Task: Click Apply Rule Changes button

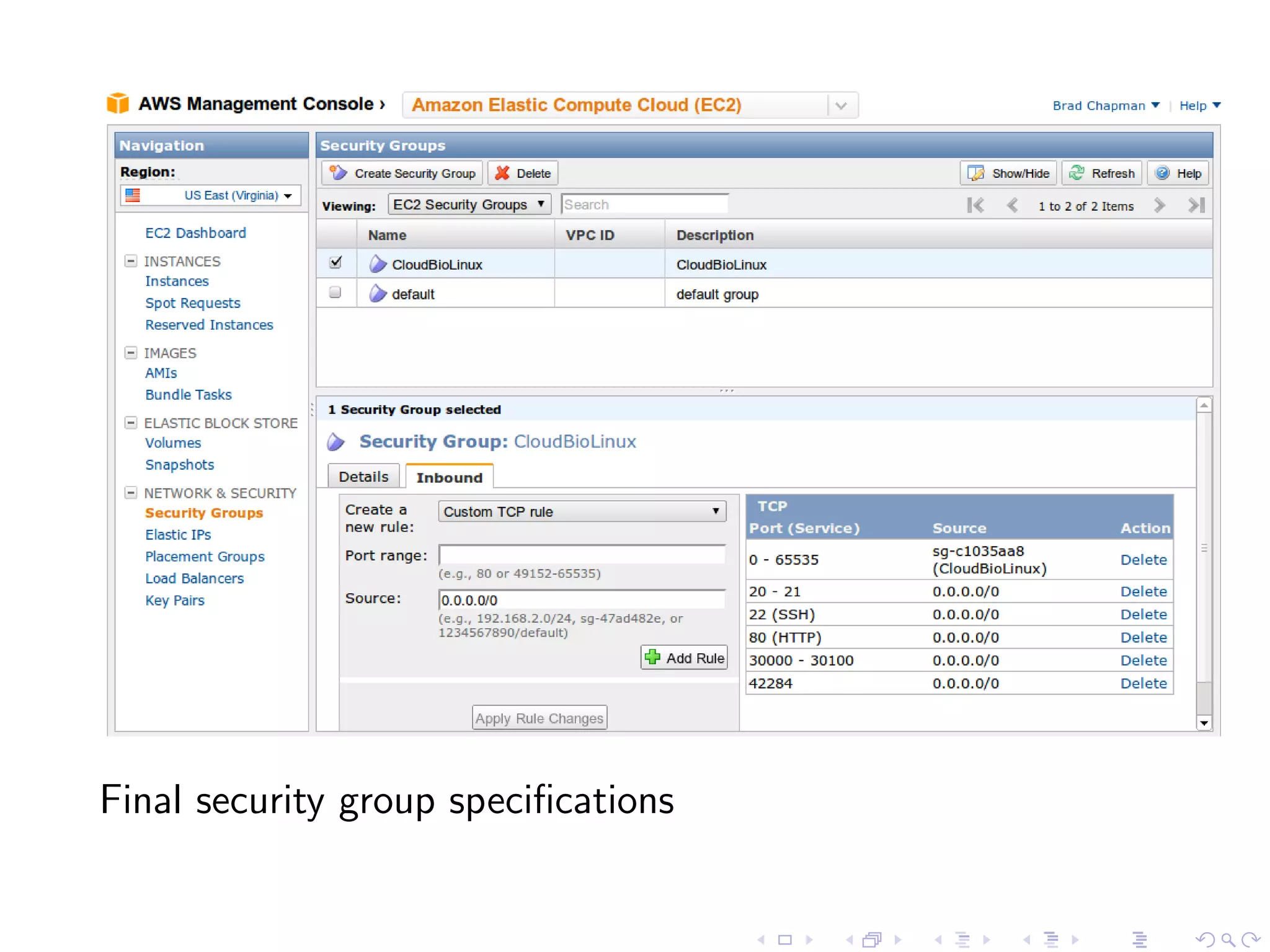Action: coord(539,718)
